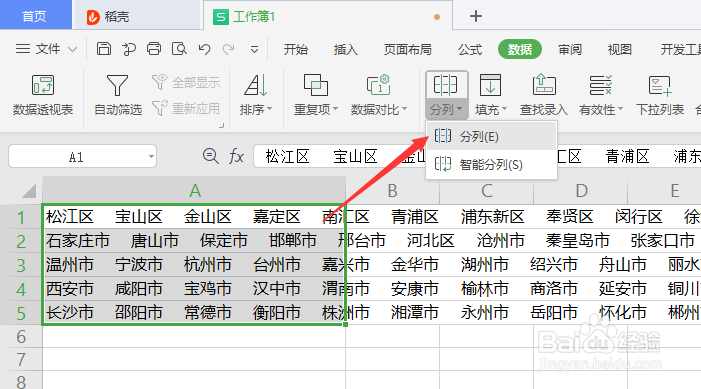Click cell containing 温州市 in row 3
Image resolution: width=701 pixels, height=389 pixels.
pyautogui.click(x=194, y=265)
